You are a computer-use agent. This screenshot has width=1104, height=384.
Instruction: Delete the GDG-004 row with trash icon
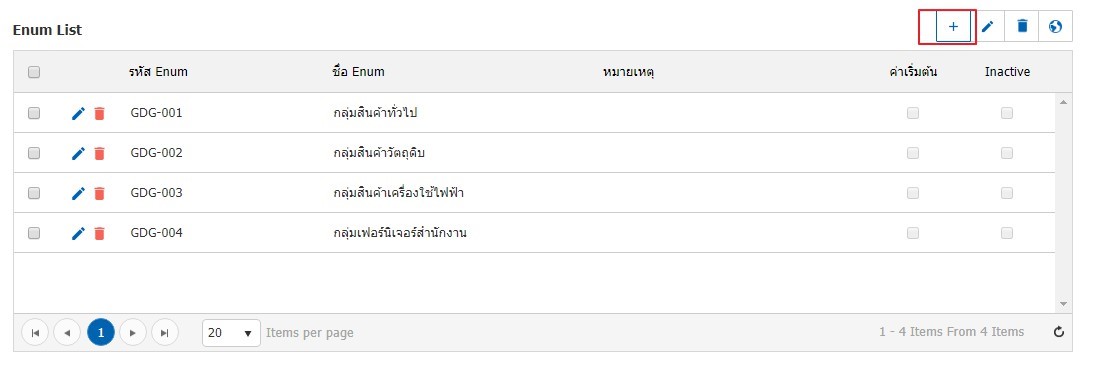[x=99, y=233]
